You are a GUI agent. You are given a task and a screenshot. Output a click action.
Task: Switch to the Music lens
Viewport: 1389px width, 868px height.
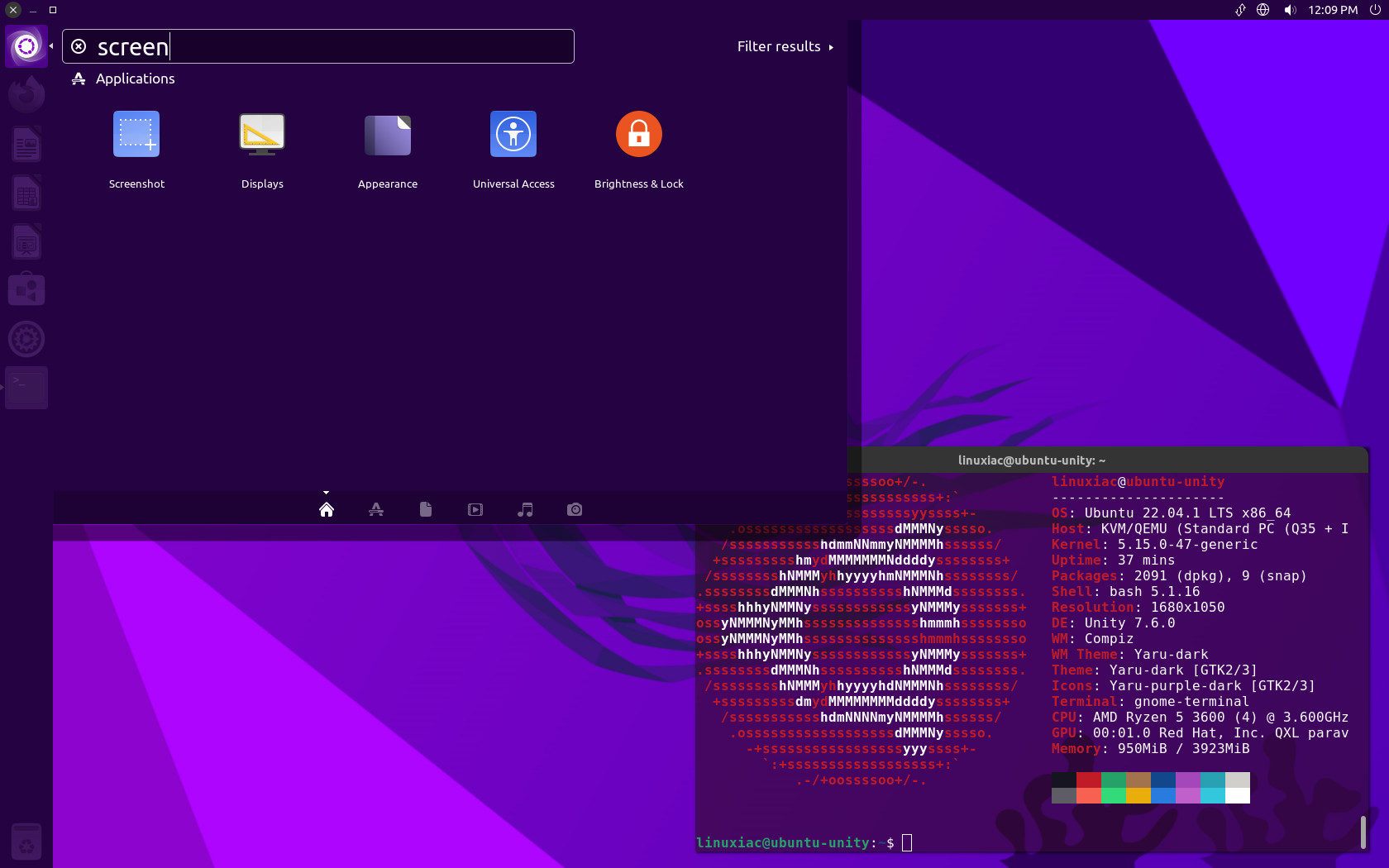pyautogui.click(x=525, y=509)
